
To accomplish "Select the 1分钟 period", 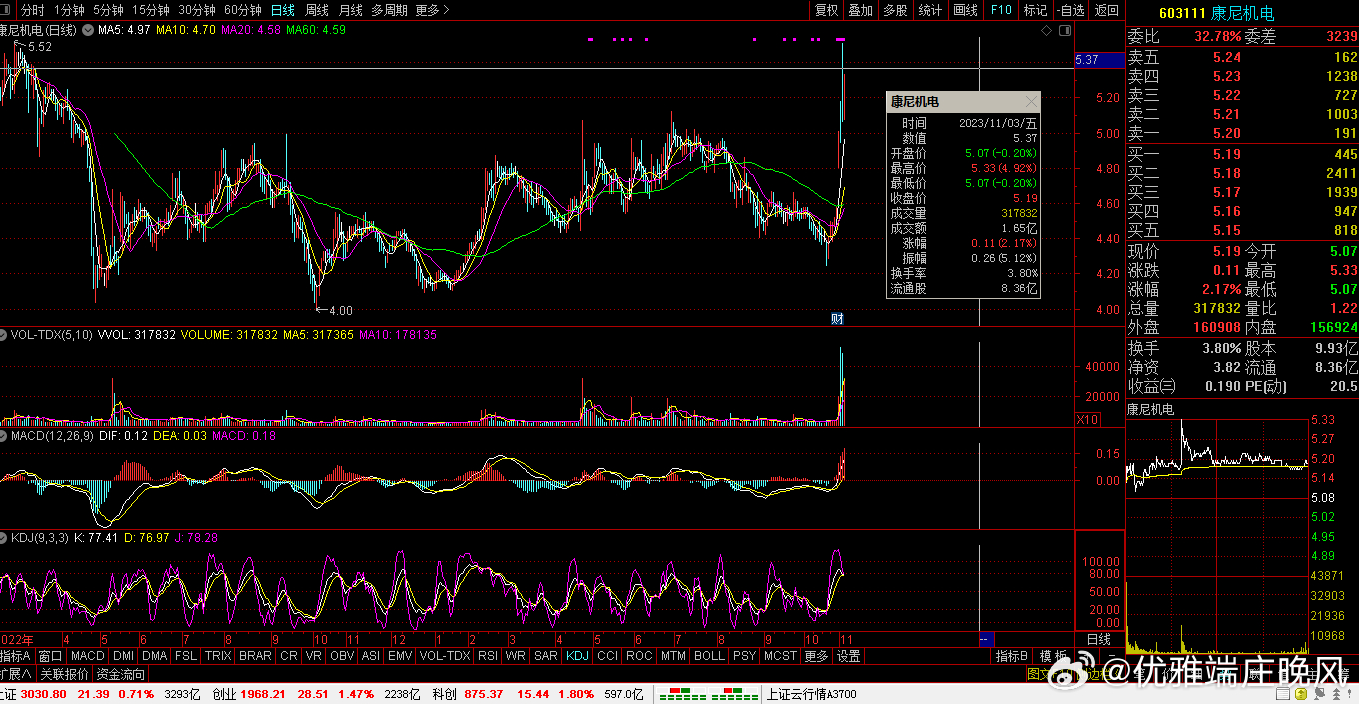I will [x=69, y=10].
